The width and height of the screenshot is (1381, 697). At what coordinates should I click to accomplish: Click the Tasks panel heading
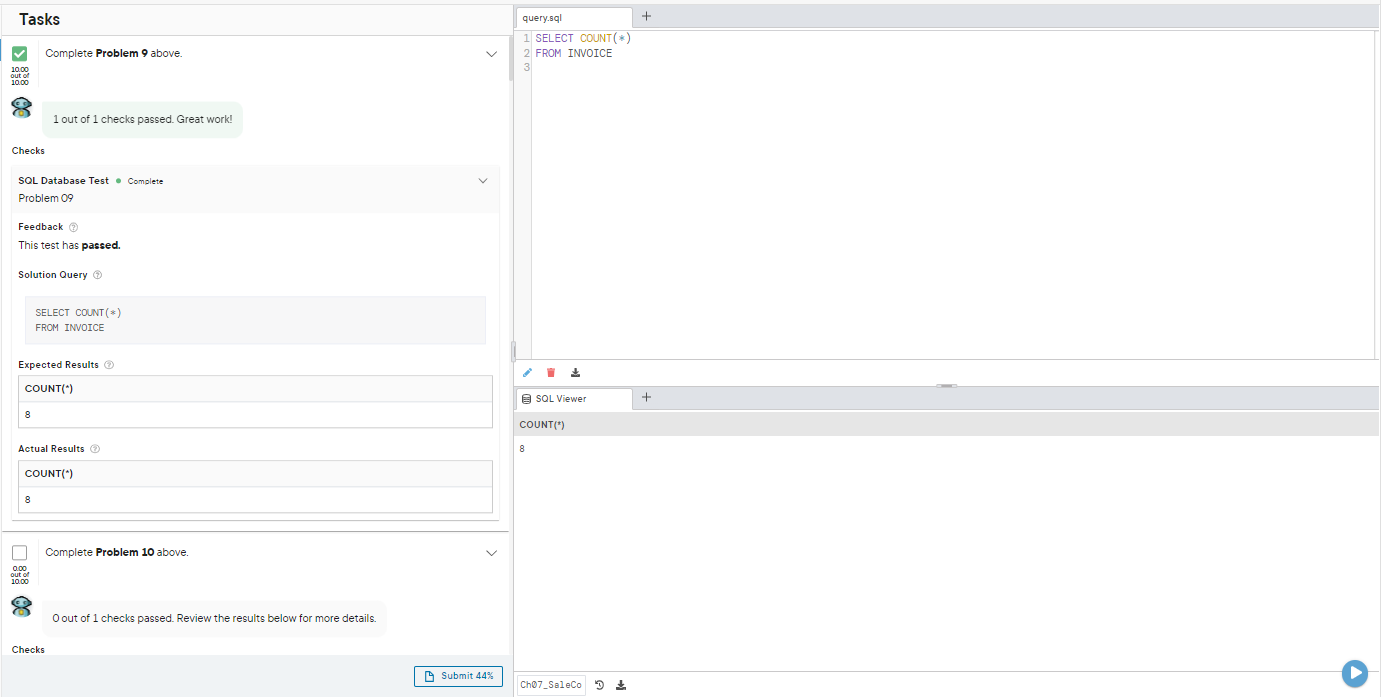[x=39, y=20]
